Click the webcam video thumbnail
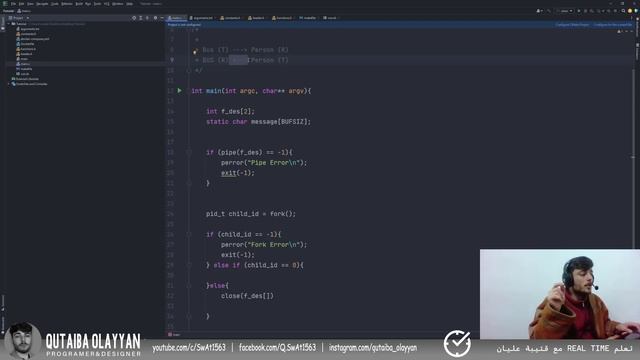This screenshot has height=360, width=640. [560, 294]
